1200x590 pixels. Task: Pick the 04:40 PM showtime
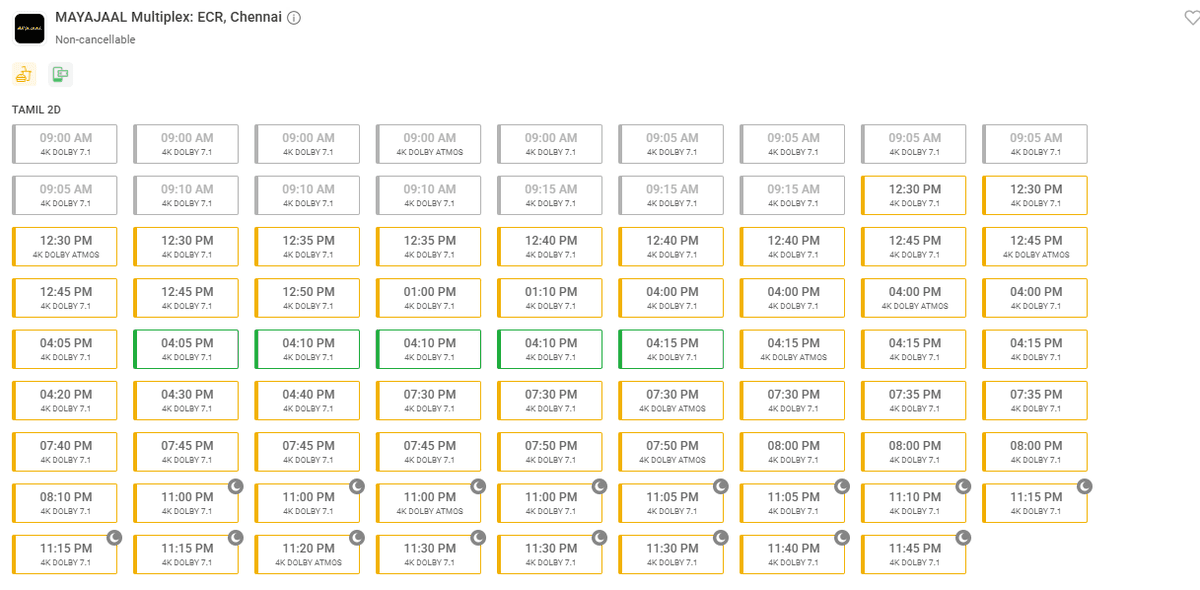(307, 401)
